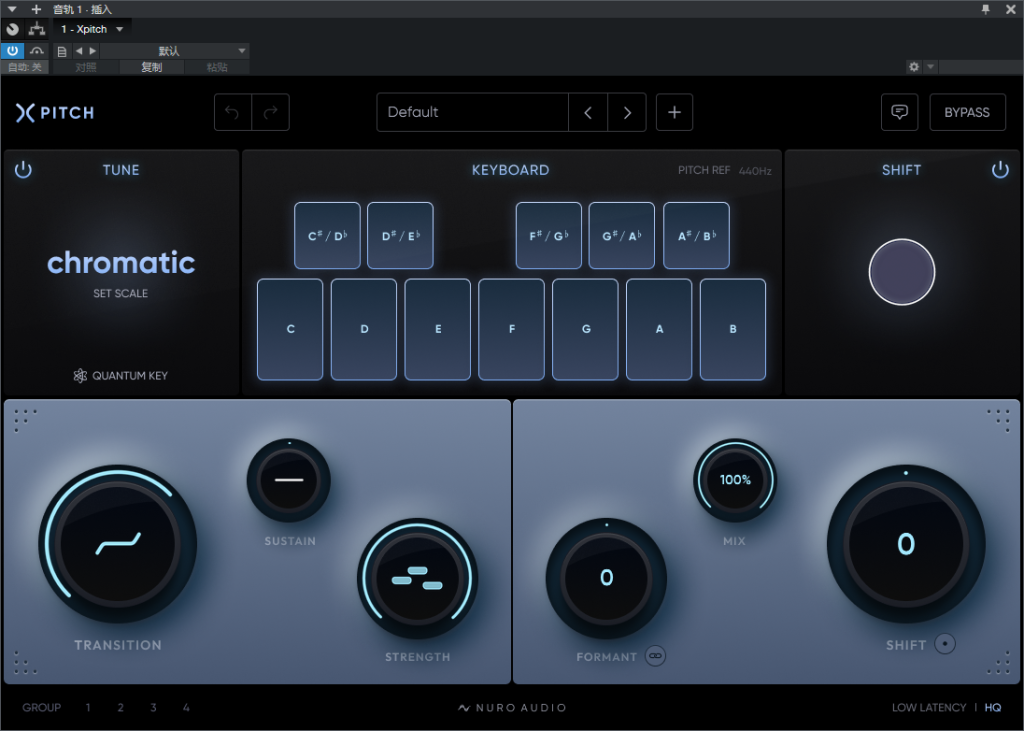Select GROUP 1
Screen dimensions: 1024x731
coord(88,707)
